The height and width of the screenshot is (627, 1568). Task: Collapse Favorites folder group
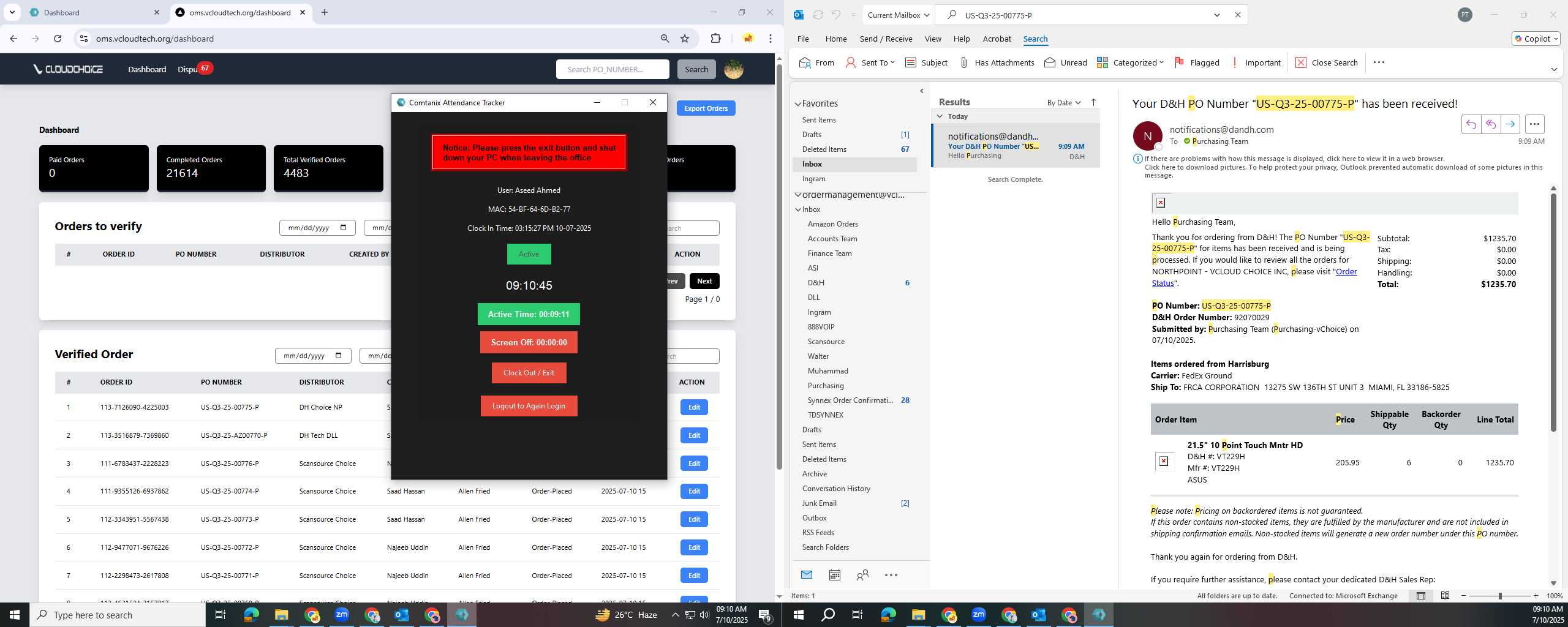pos(798,103)
